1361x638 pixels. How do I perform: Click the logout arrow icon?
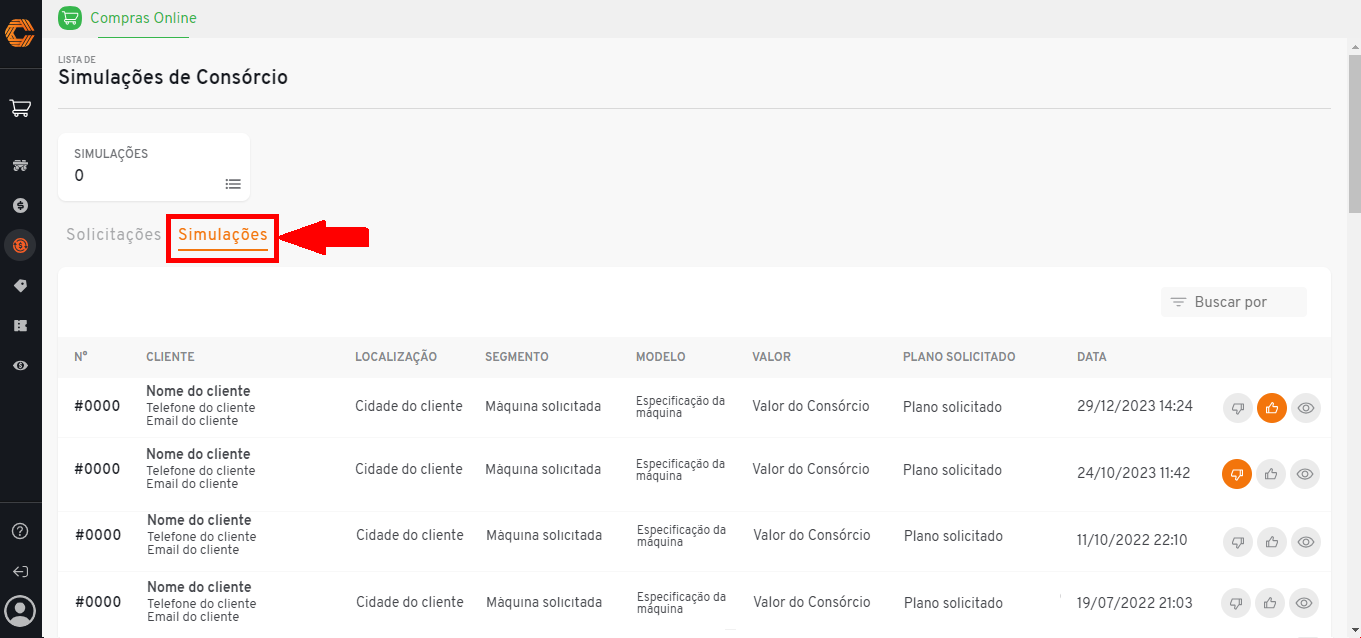click(20, 572)
